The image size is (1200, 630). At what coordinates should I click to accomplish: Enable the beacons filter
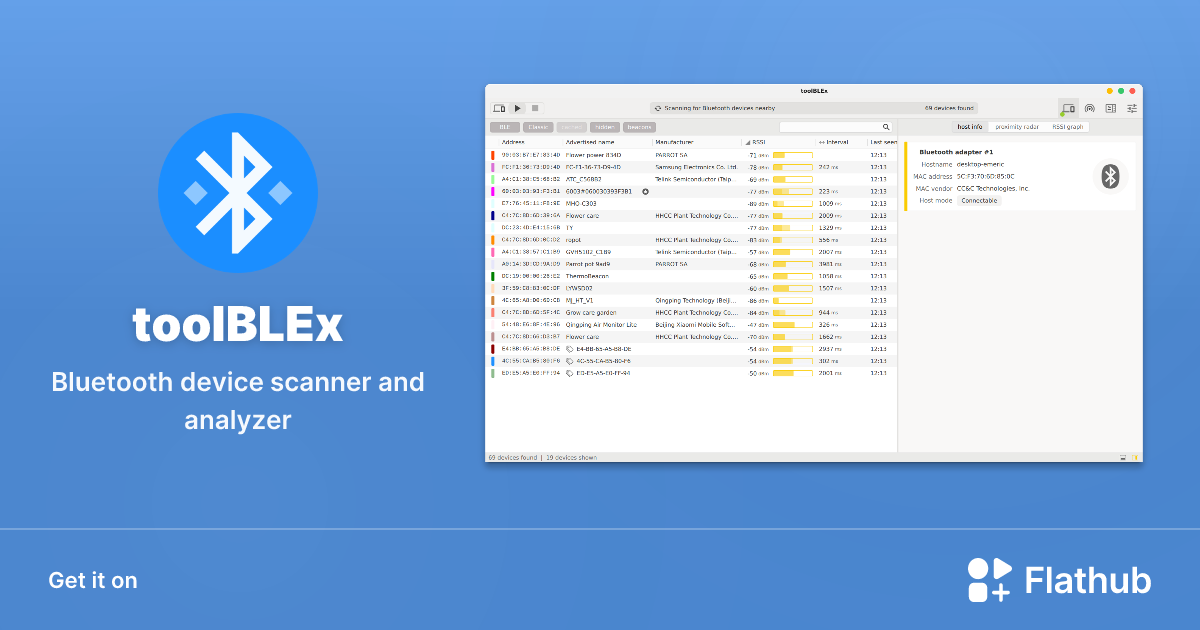pyautogui.click(x=638, y=127)
